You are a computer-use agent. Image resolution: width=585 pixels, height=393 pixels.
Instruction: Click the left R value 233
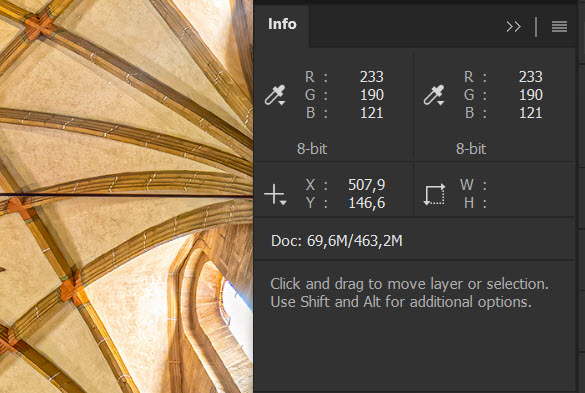372,77
